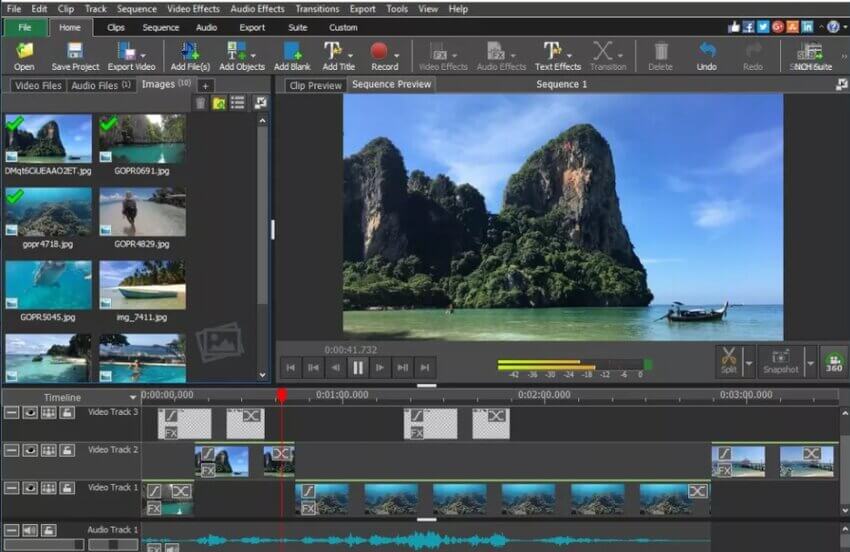Screen dimensions: 850x552
Task: Click the Facebook share icon
Action: (749, 27)
